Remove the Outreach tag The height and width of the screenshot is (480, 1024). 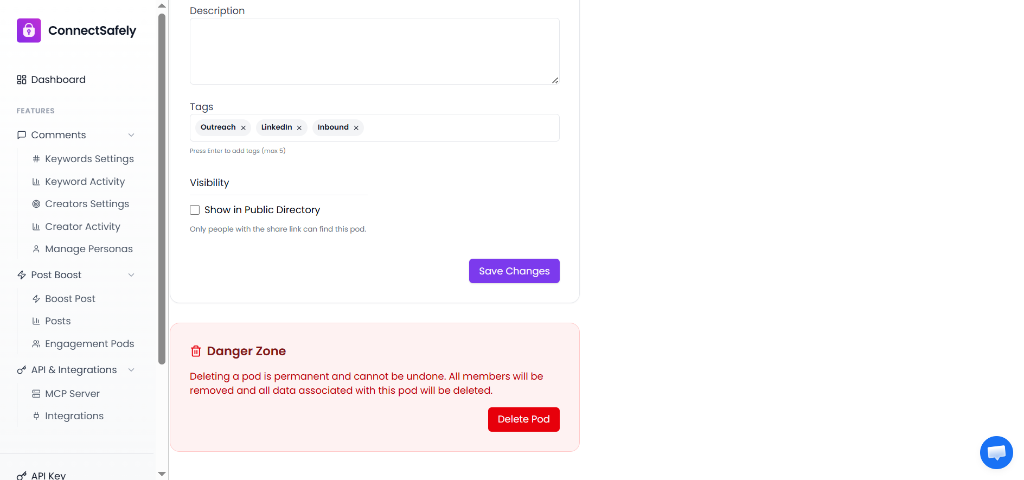pyautogui.click(x=243, y=128)
